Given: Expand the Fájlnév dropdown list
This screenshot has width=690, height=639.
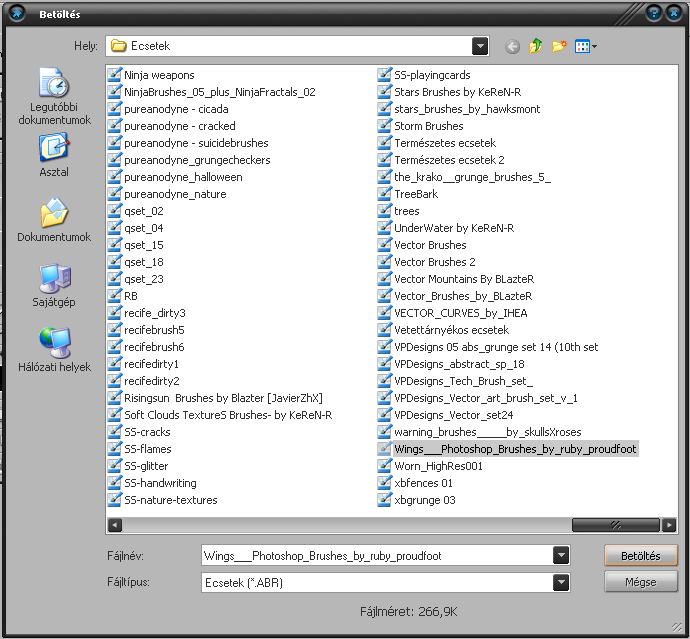Looking at the screenshot, I should 561,556.
